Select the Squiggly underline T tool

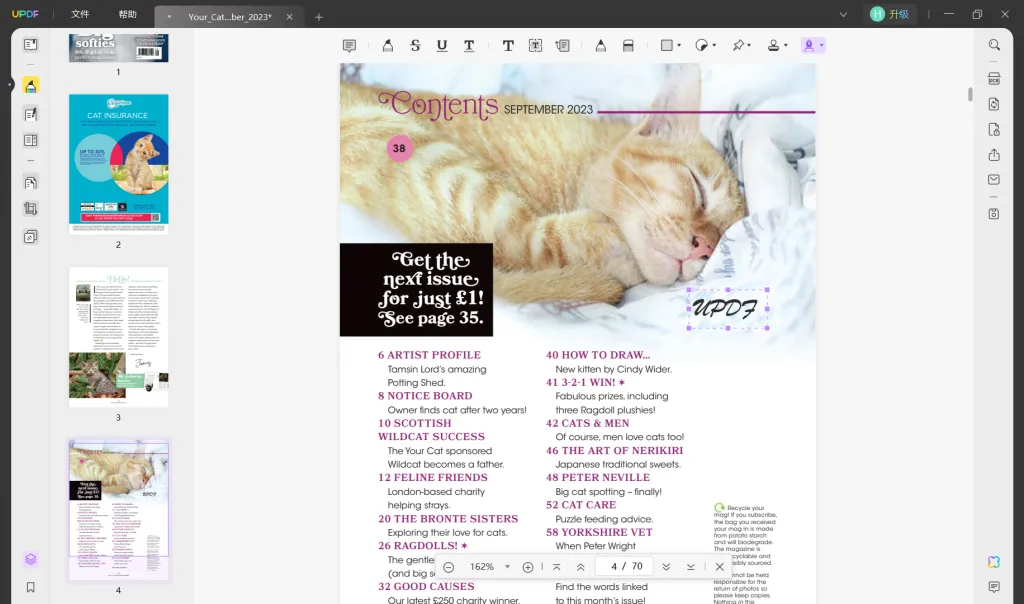tap(469, 45)
